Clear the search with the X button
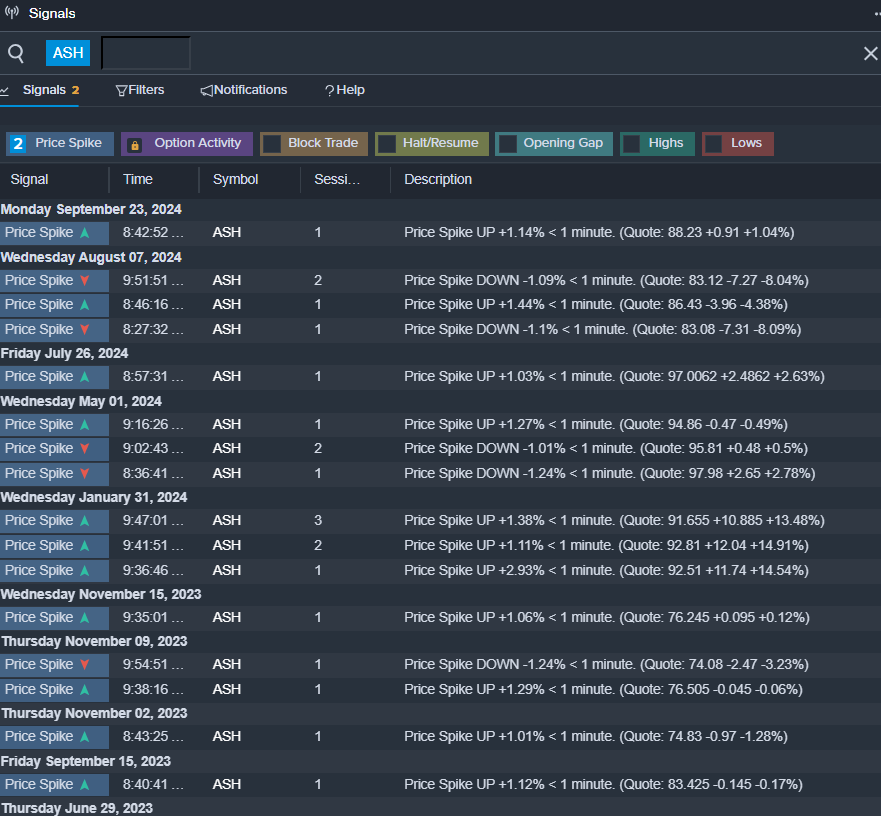The image size is (881, 816). tap(870, 53)
